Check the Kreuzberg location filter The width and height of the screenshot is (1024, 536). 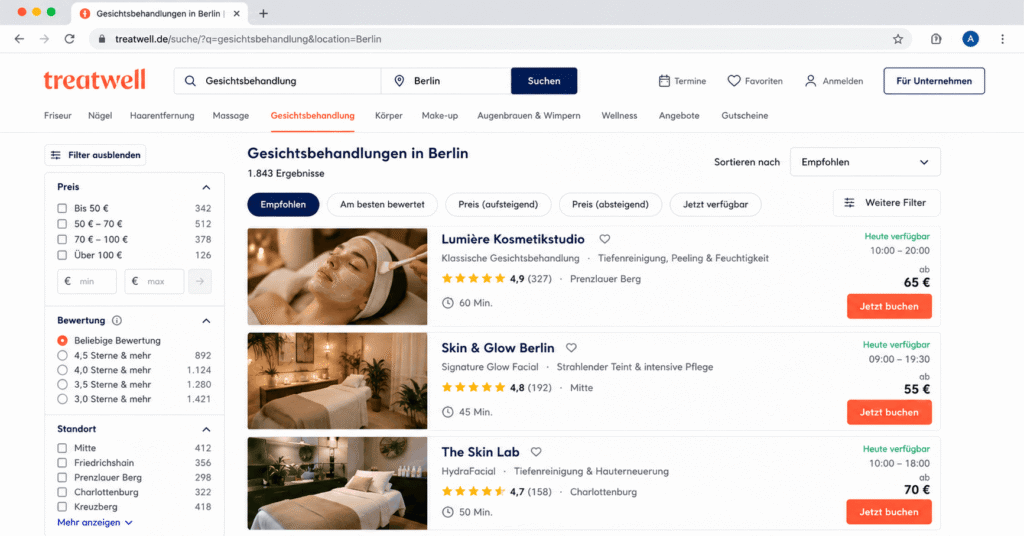point(62,507)
